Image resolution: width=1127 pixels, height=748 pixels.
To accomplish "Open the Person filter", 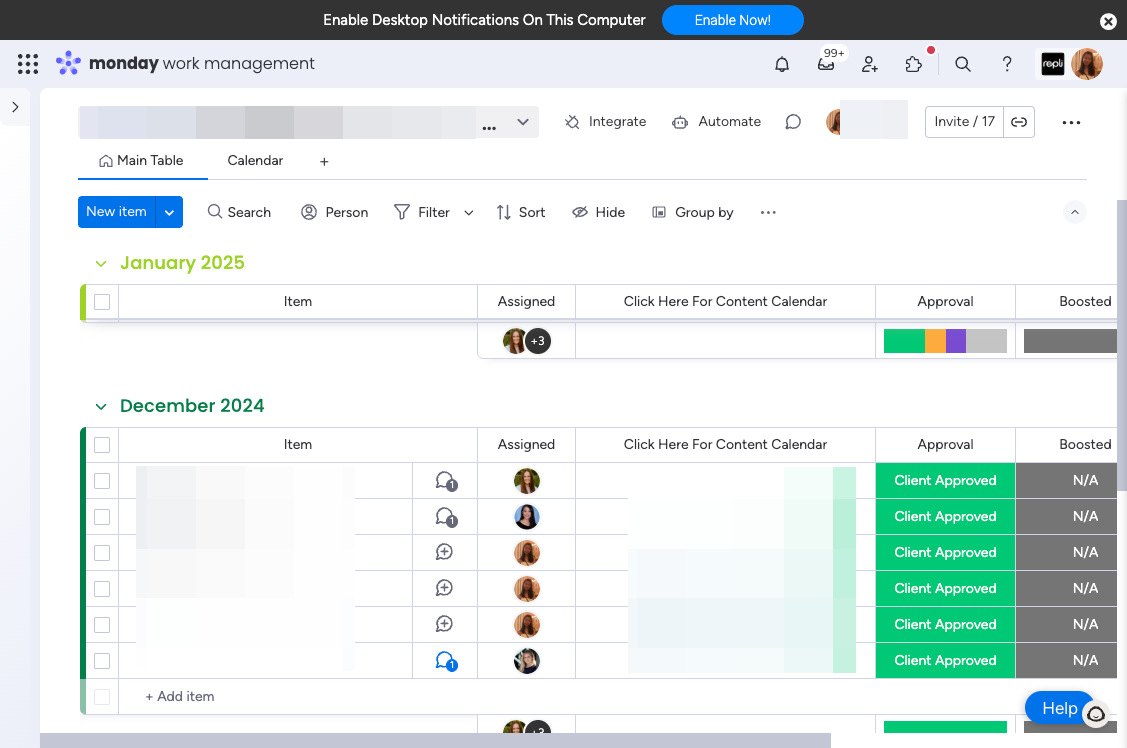I will pyautogui.click(x=335, y=213).
